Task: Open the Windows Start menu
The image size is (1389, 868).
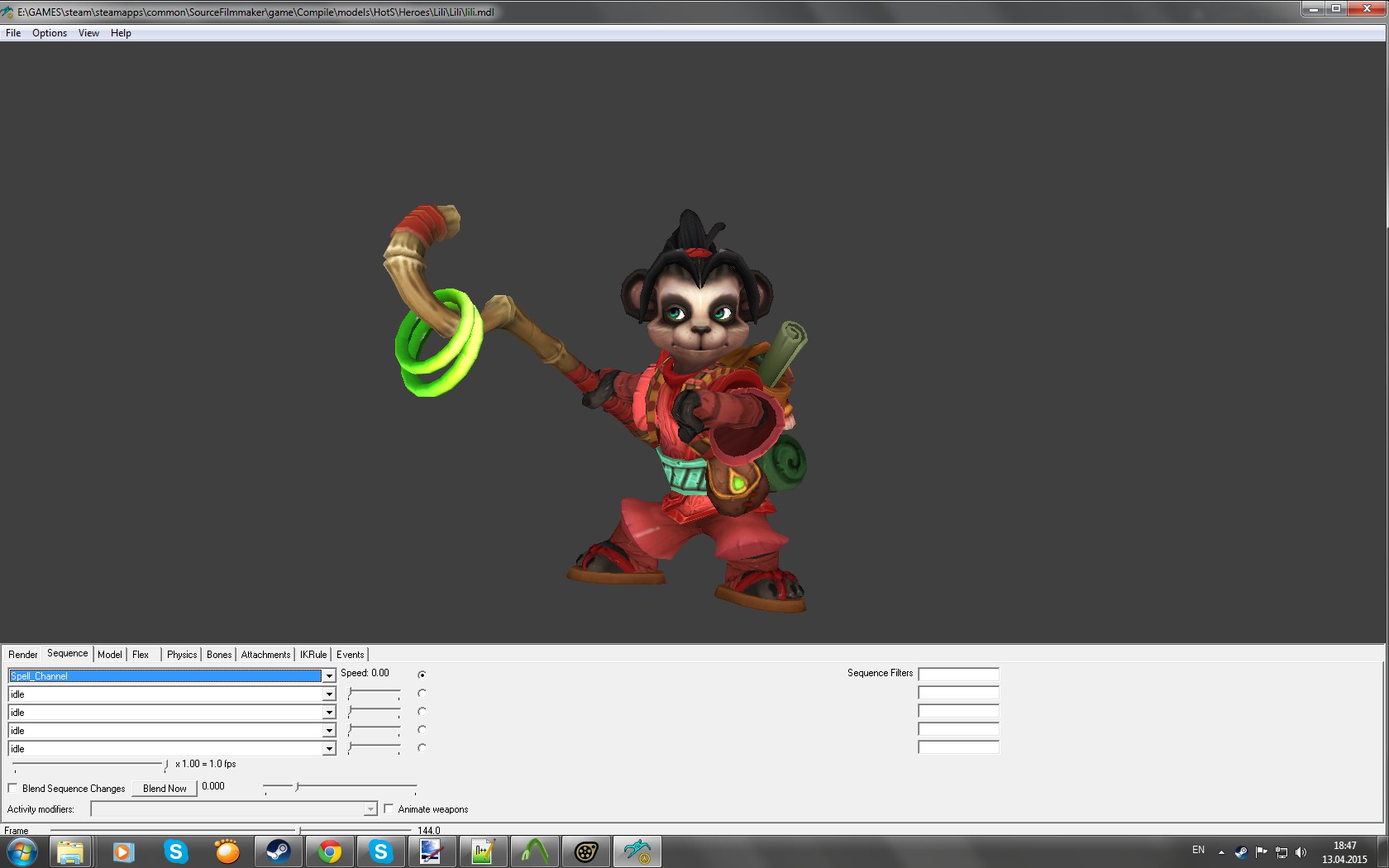Action: pos(21,851)
